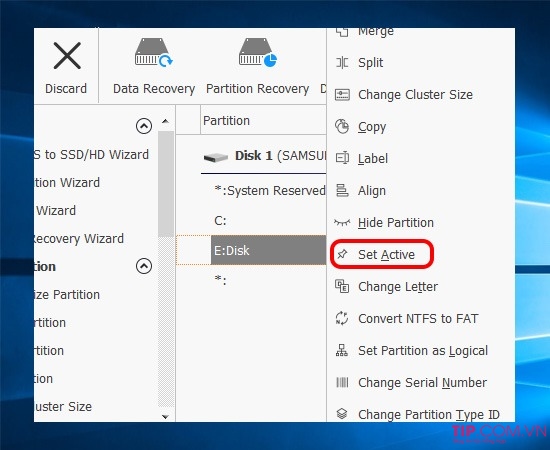Click the Change Serial Number barcode icon

click(342, 382)
